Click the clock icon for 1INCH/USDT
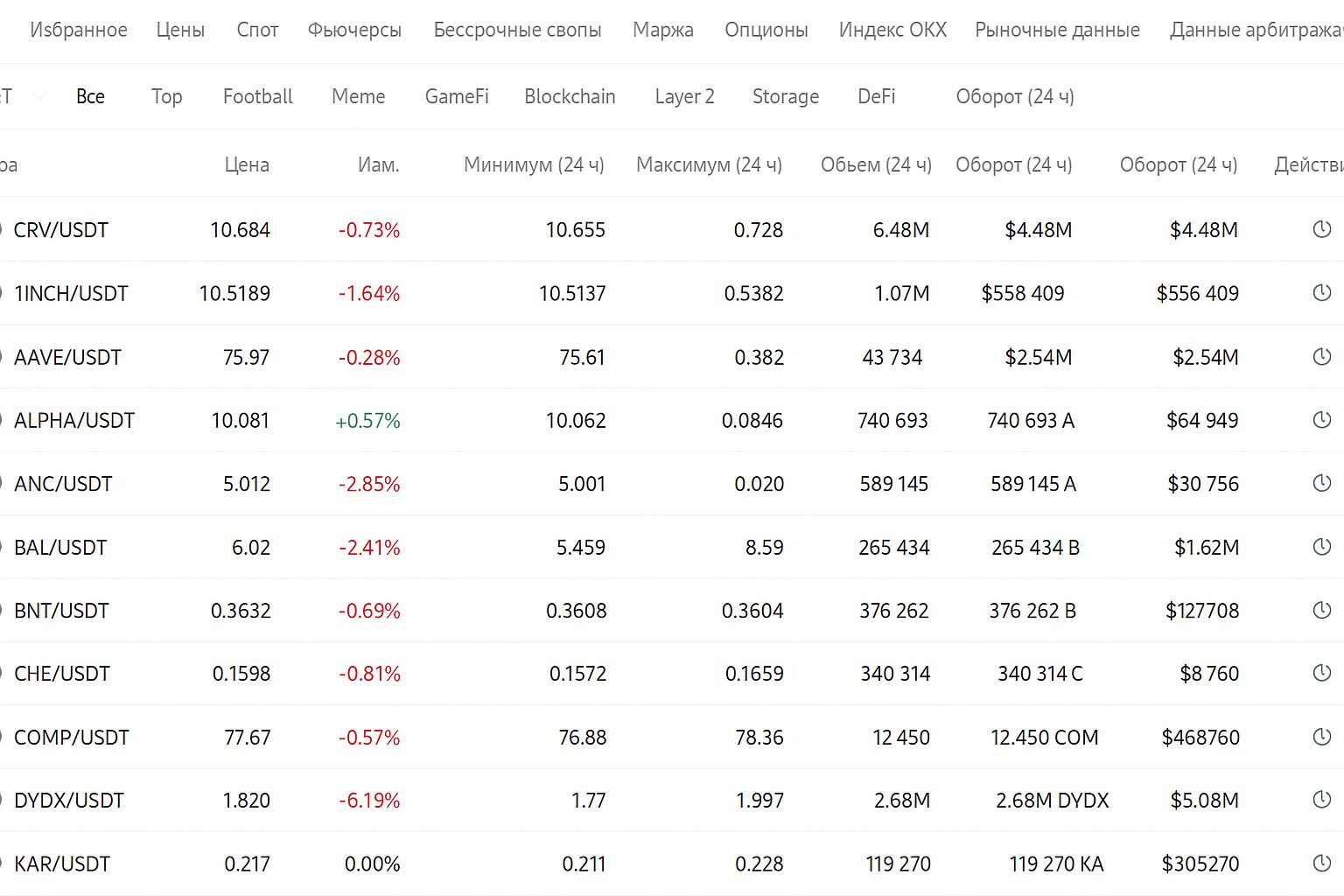The image size is (1344, 896). pos(1322,292)
